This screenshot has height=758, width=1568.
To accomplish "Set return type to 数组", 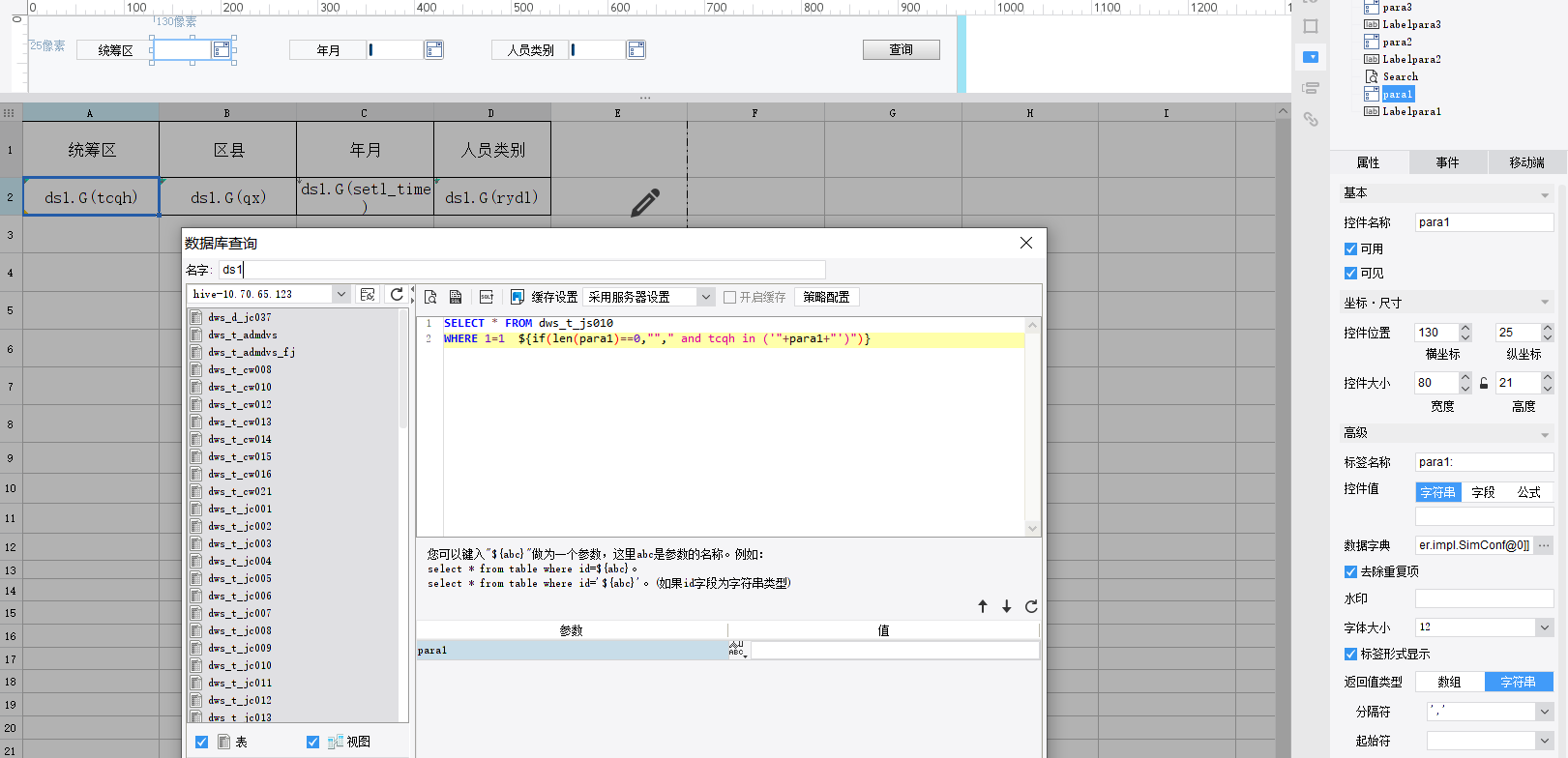I will (1449, 682).
